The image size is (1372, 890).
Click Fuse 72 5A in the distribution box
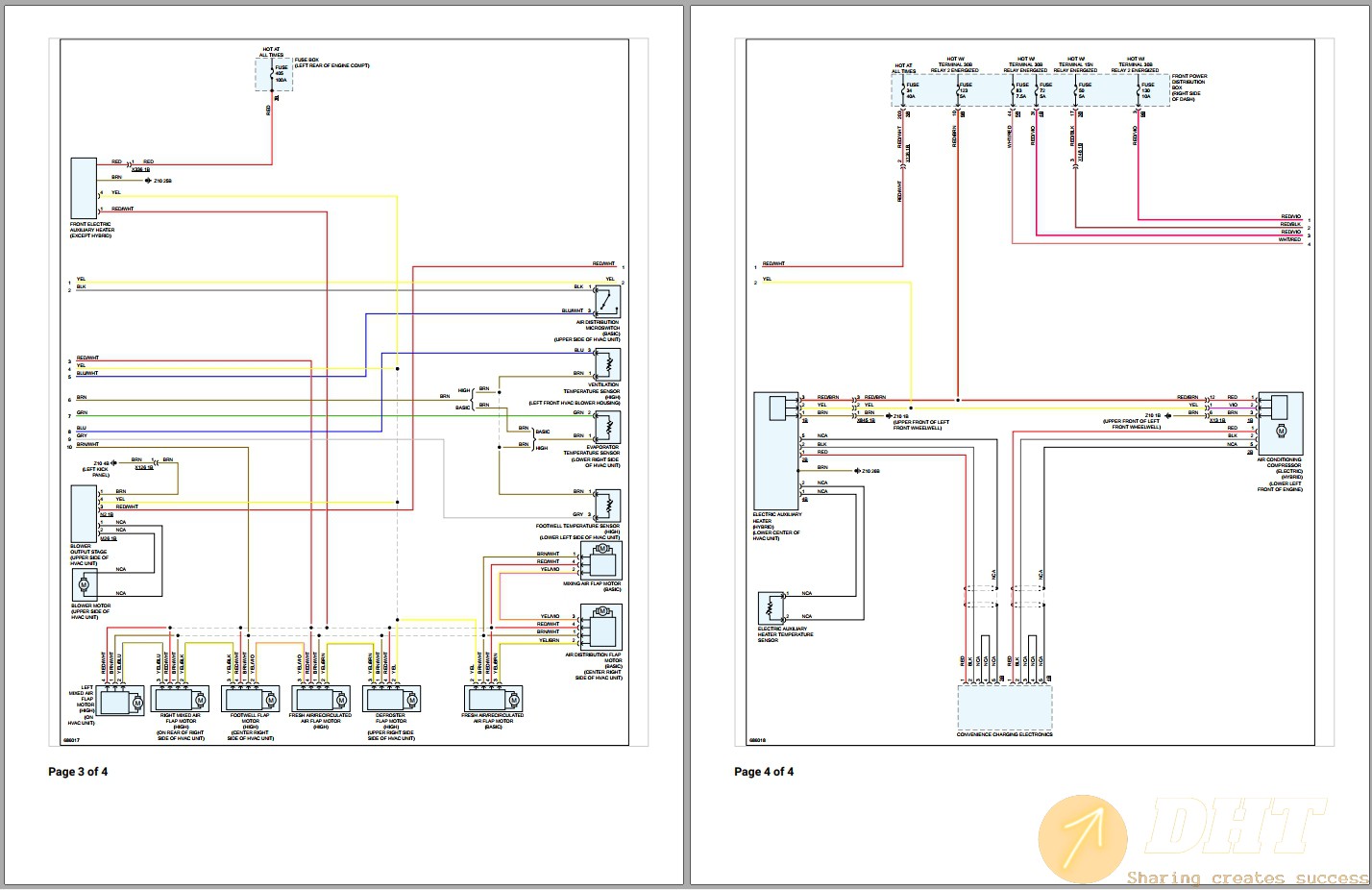coord(1045,90)
